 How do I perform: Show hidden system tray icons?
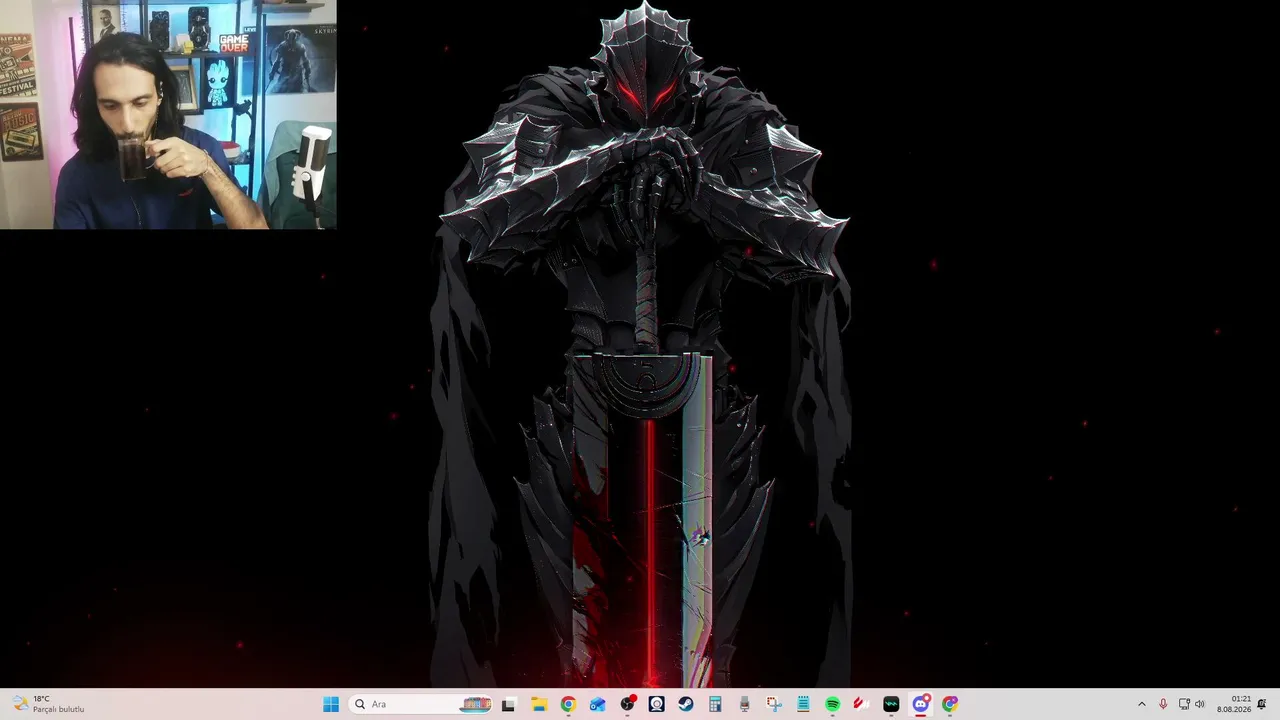1142,704
